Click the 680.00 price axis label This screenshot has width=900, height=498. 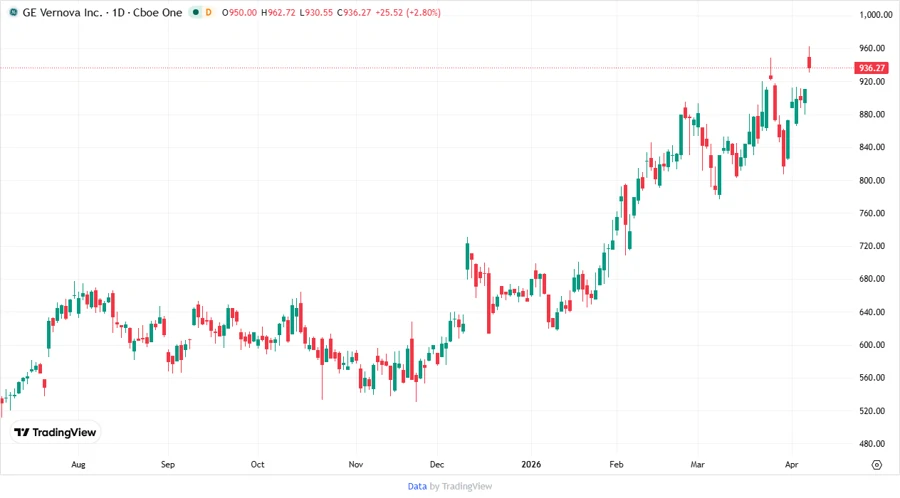(872, 278)
